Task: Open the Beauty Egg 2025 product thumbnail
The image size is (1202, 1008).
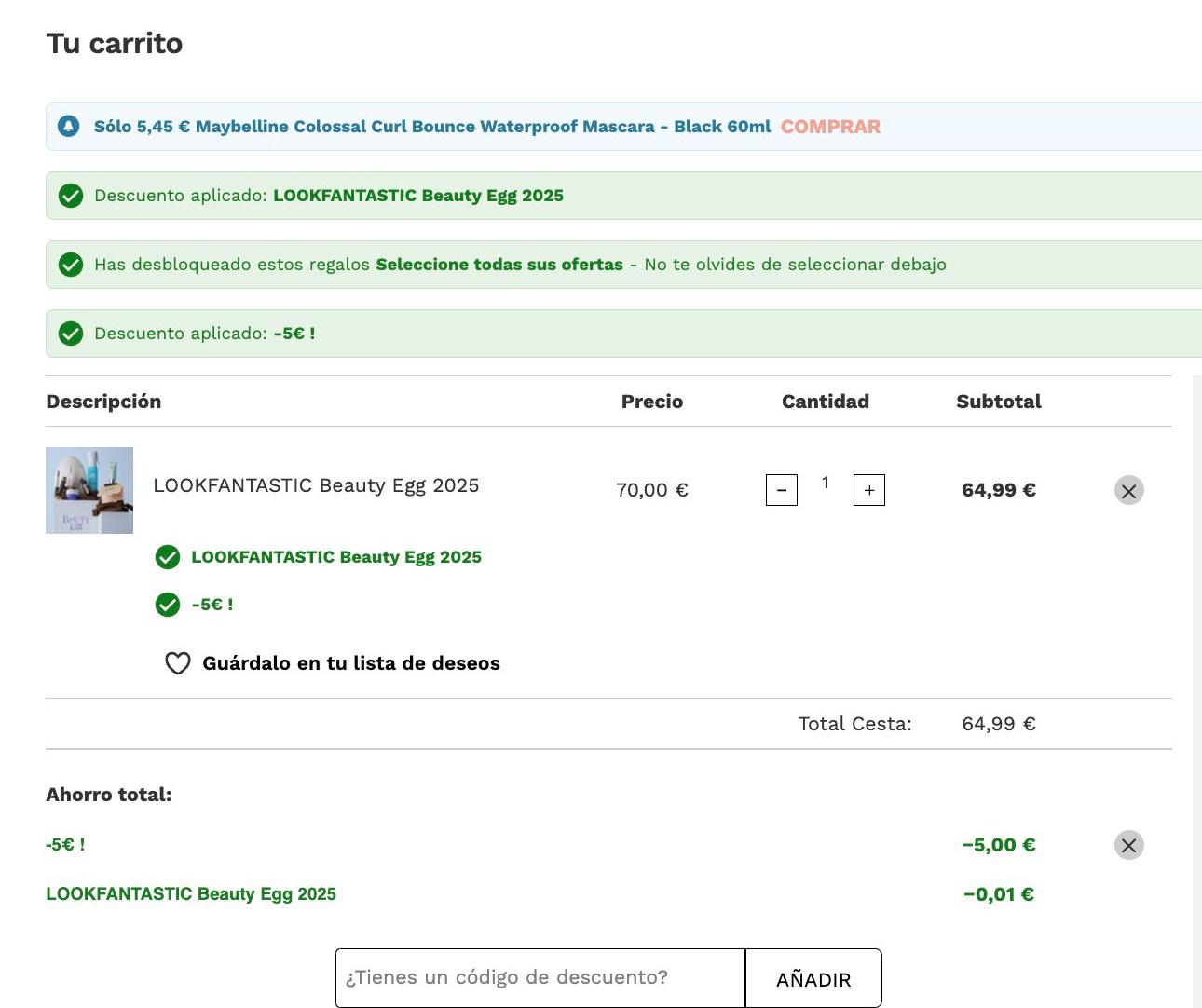Action: (89, 490)
